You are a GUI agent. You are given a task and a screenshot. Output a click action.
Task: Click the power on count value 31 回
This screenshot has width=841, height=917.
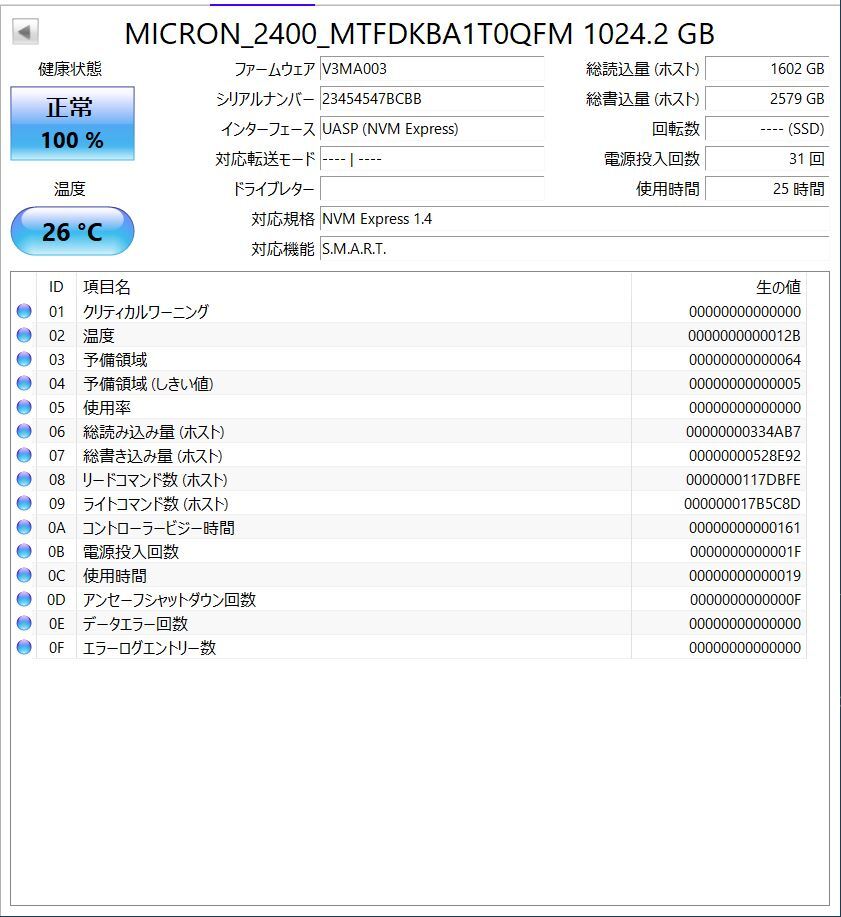click(x=767, y=159)
